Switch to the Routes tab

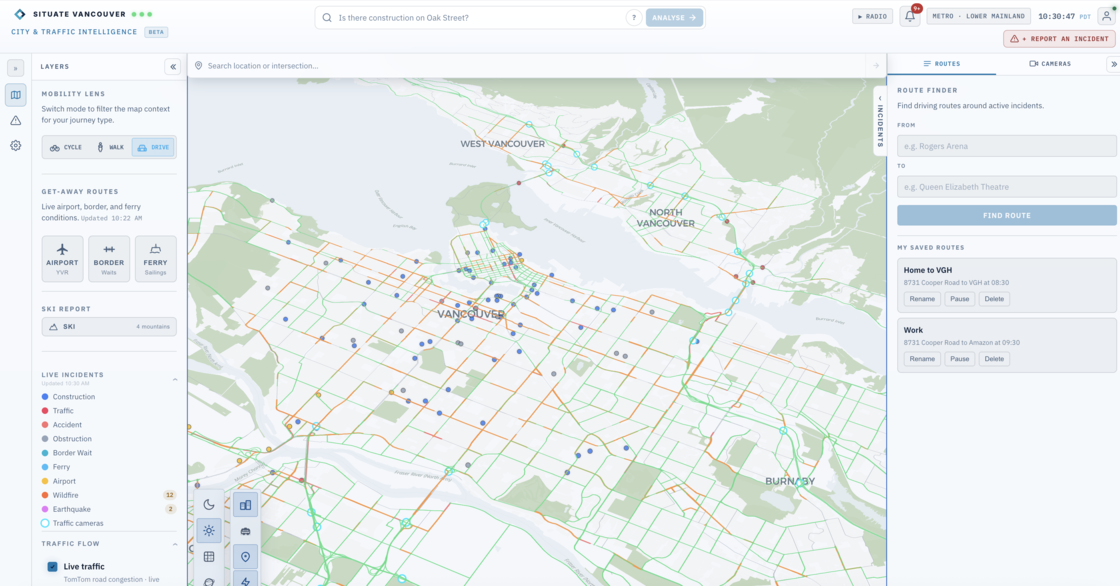pos(941,64)
